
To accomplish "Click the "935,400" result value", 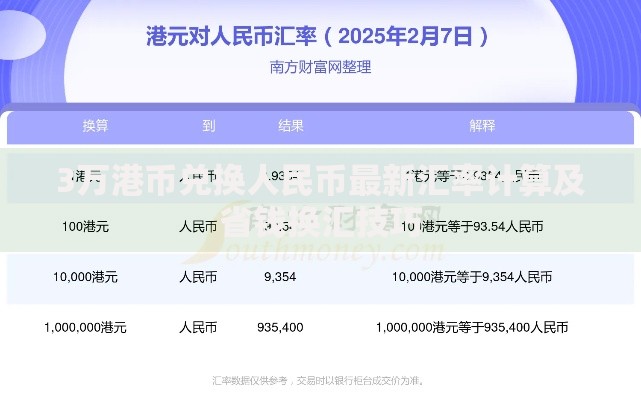I will click(280, 327).
